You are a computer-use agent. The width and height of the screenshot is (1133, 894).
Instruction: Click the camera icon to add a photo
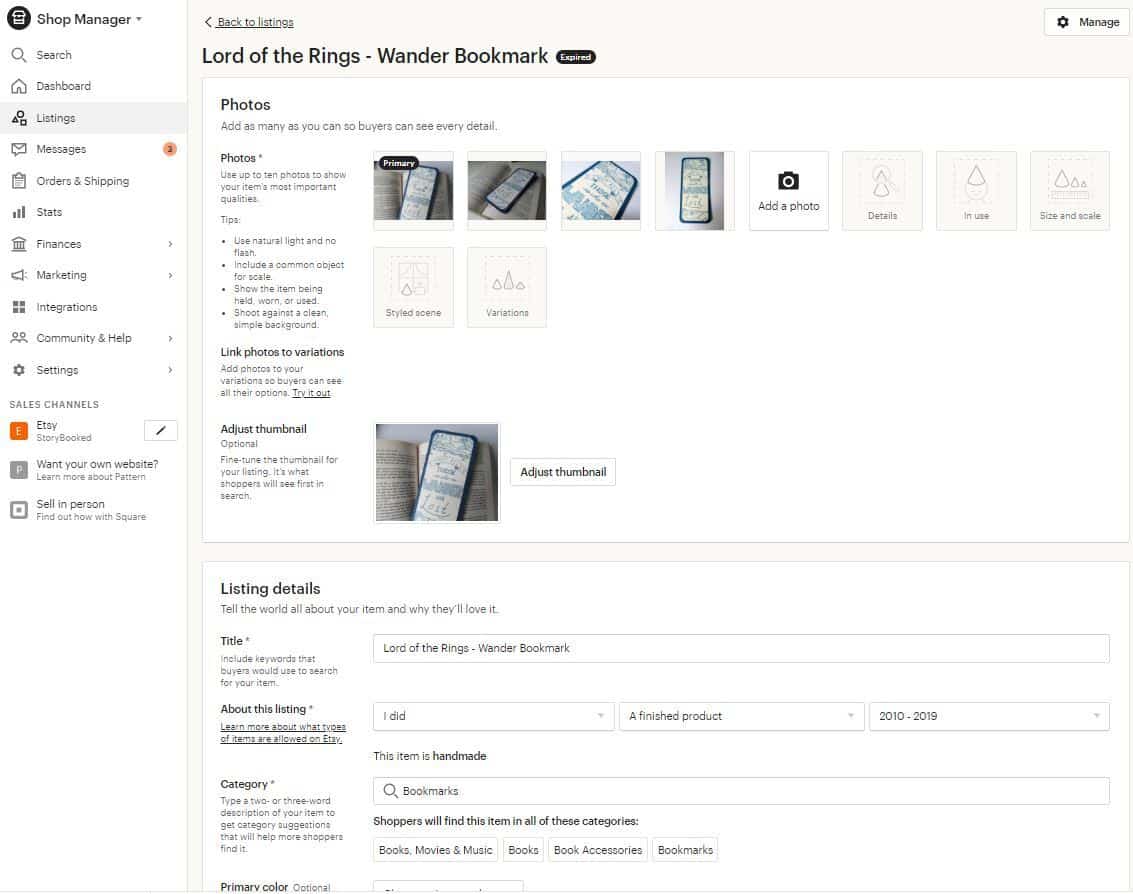tap(788, 181)
